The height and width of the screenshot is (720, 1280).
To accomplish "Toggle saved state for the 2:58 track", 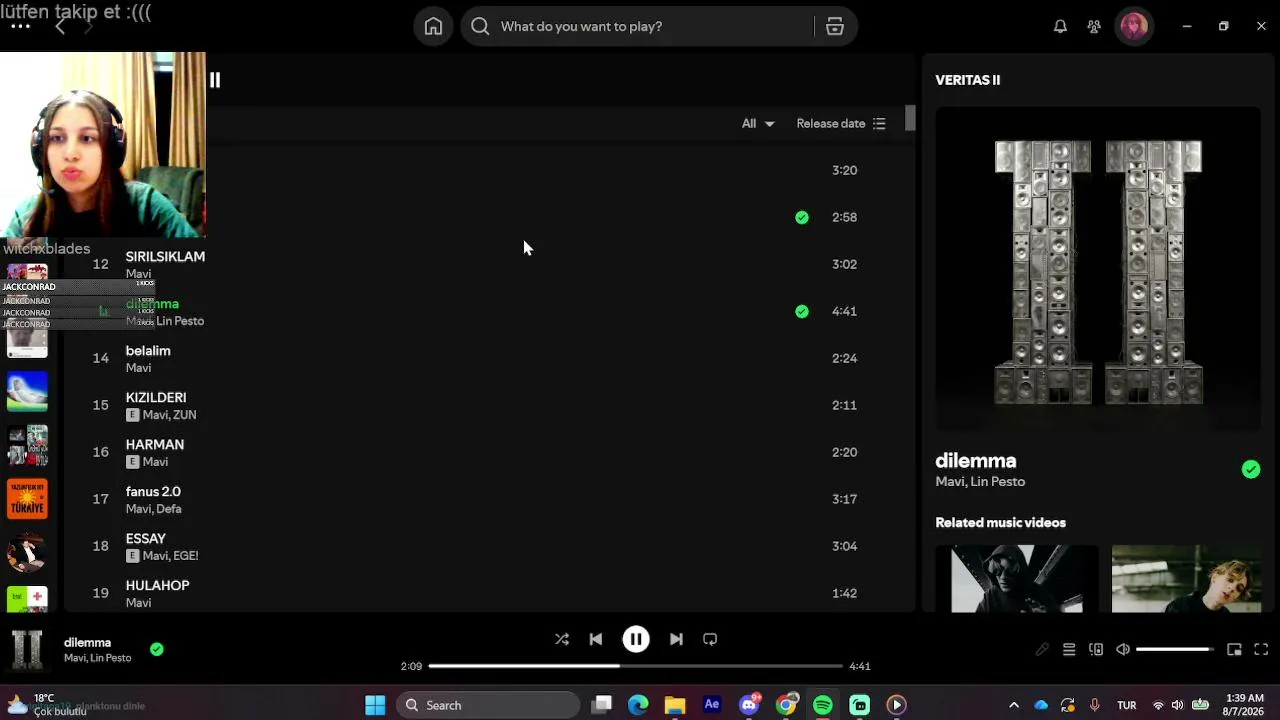I will coord(802,217).
